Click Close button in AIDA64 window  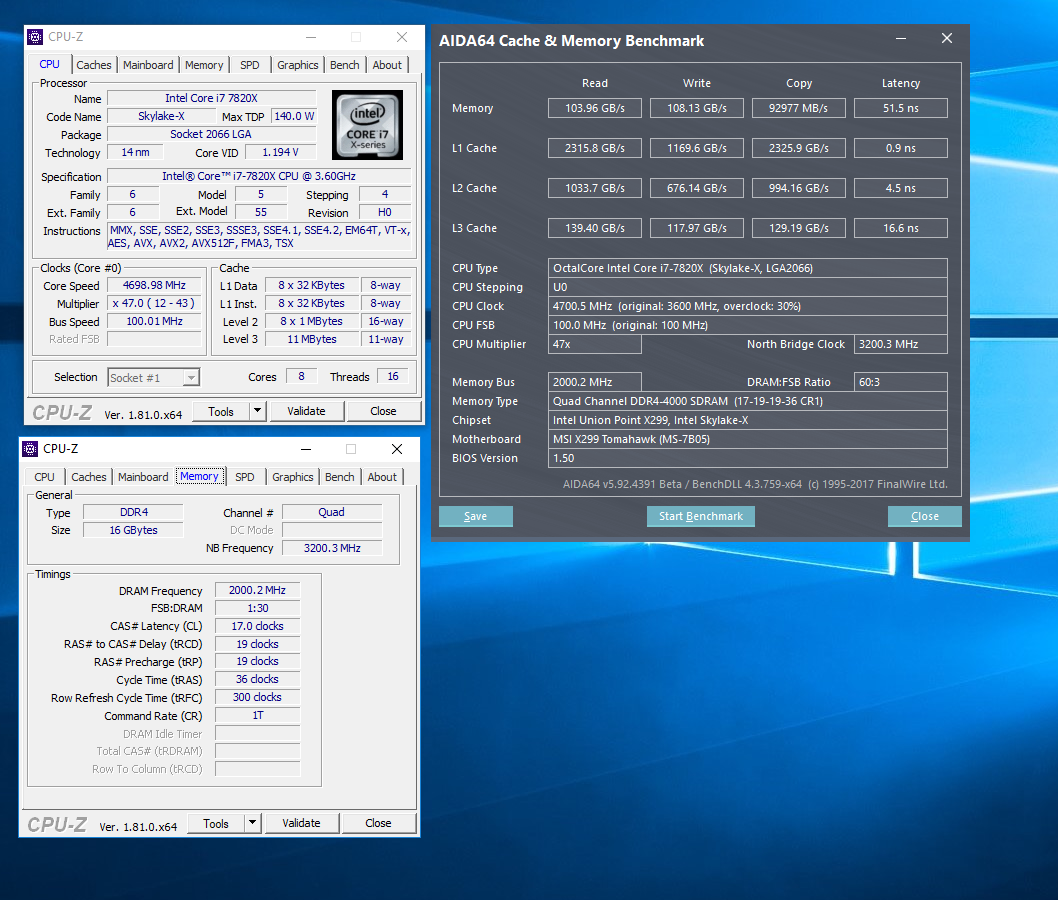(x=925, y=516)
